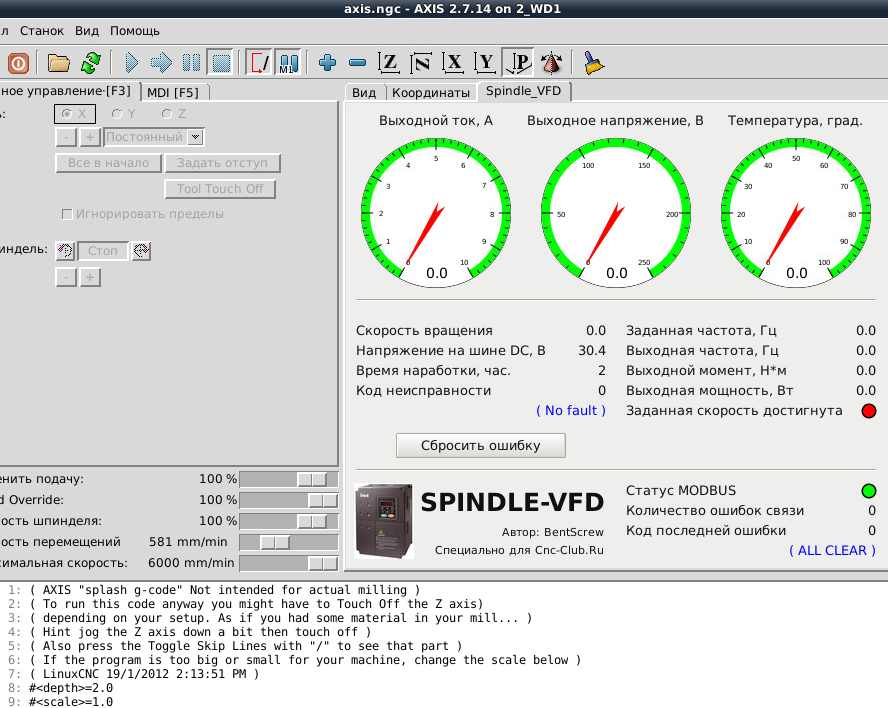This screenshot has height=708, width=888.
Task: Click spindle counterclockwise rotation icon
Action: tap(65, 250)
